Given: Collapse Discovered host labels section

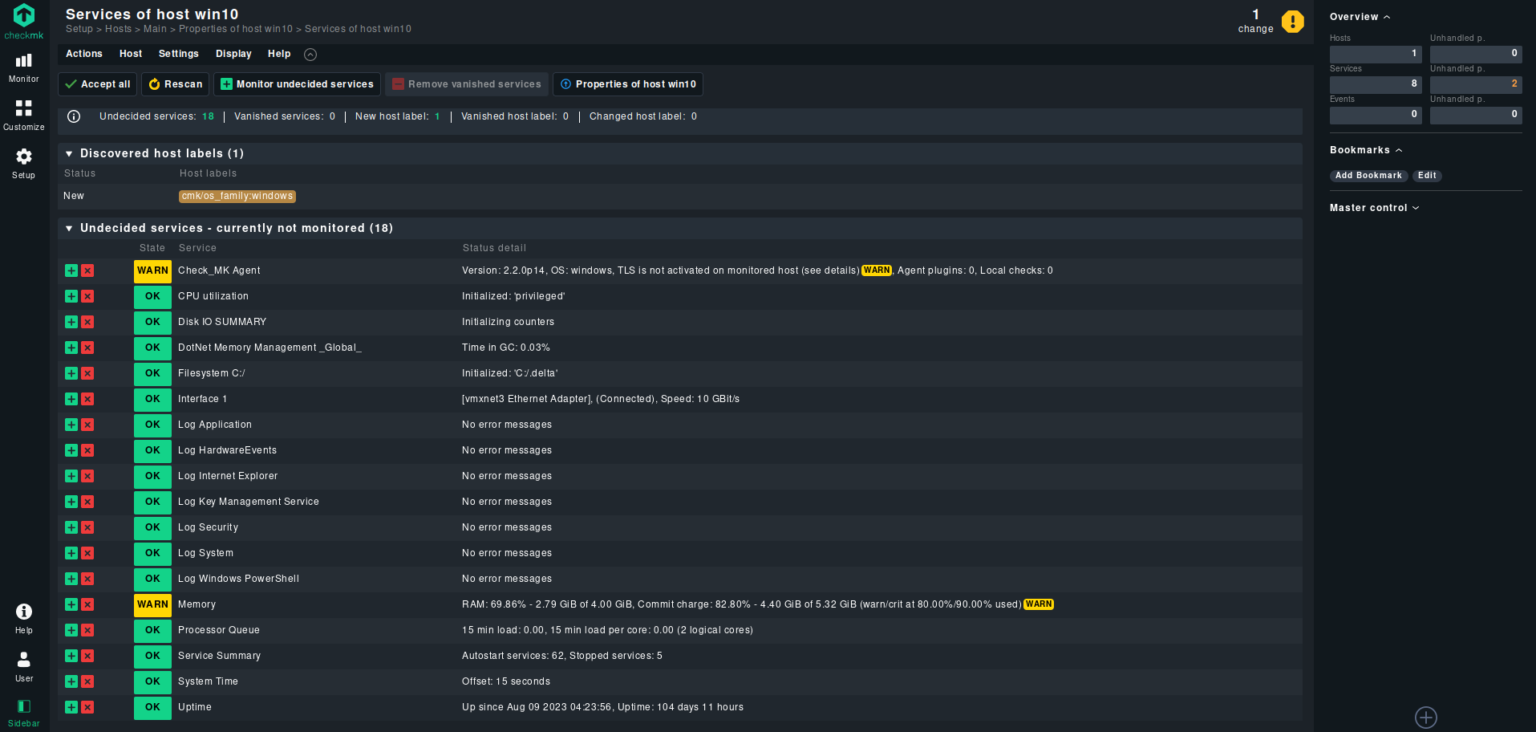Looking at the screenshot, I should pyautogui.click(x=69, y=154).
